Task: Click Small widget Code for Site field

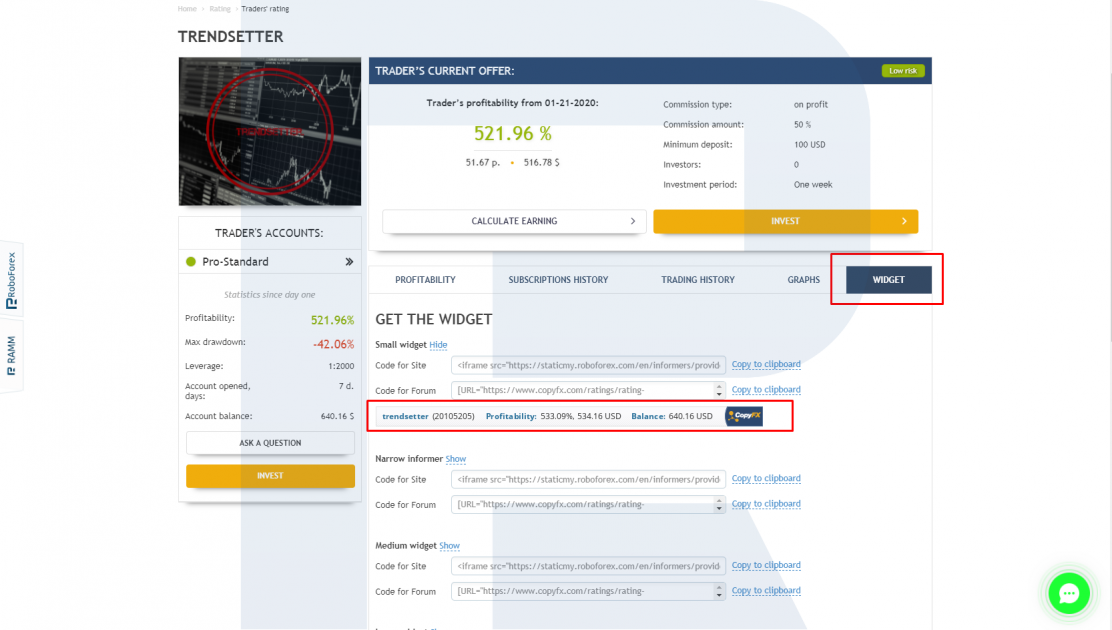Action: (589, 365)
